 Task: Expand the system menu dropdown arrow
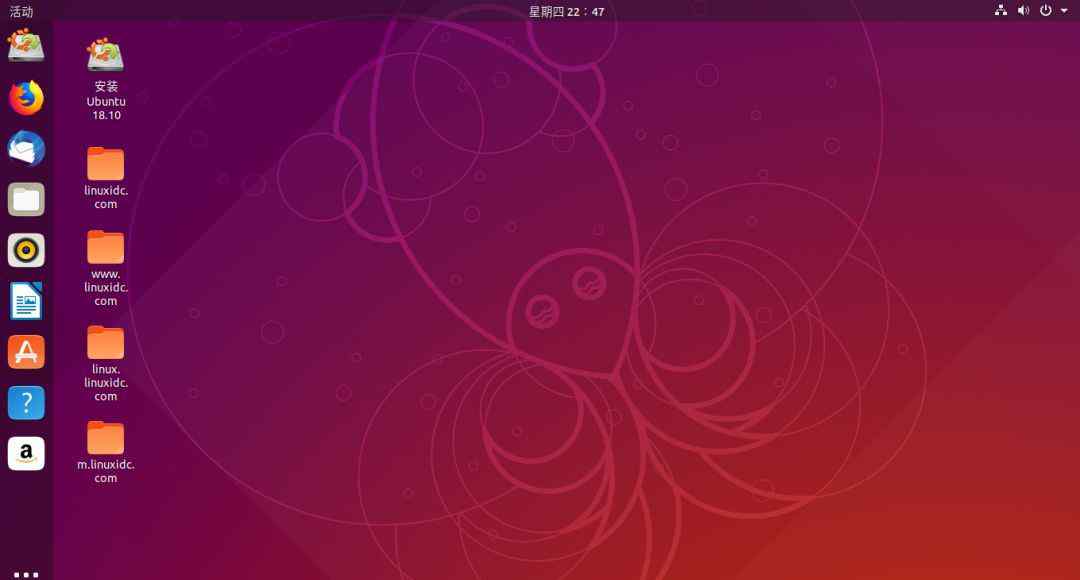coord(1064,11)
